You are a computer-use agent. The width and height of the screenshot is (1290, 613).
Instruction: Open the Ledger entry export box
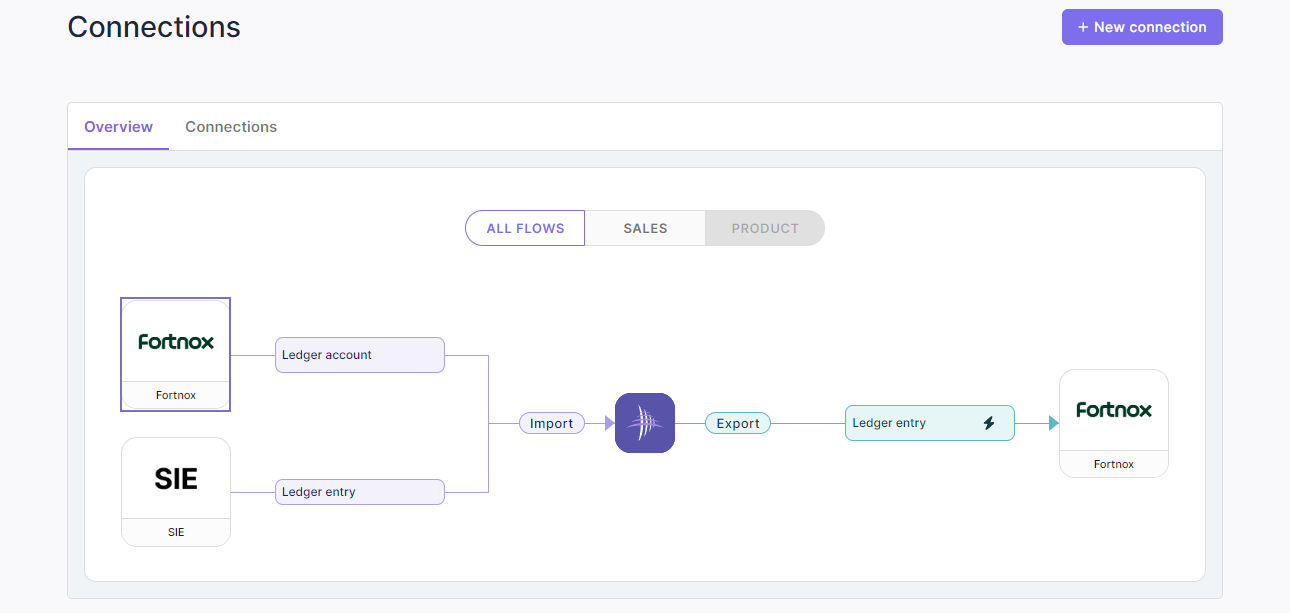coord(930,423)
